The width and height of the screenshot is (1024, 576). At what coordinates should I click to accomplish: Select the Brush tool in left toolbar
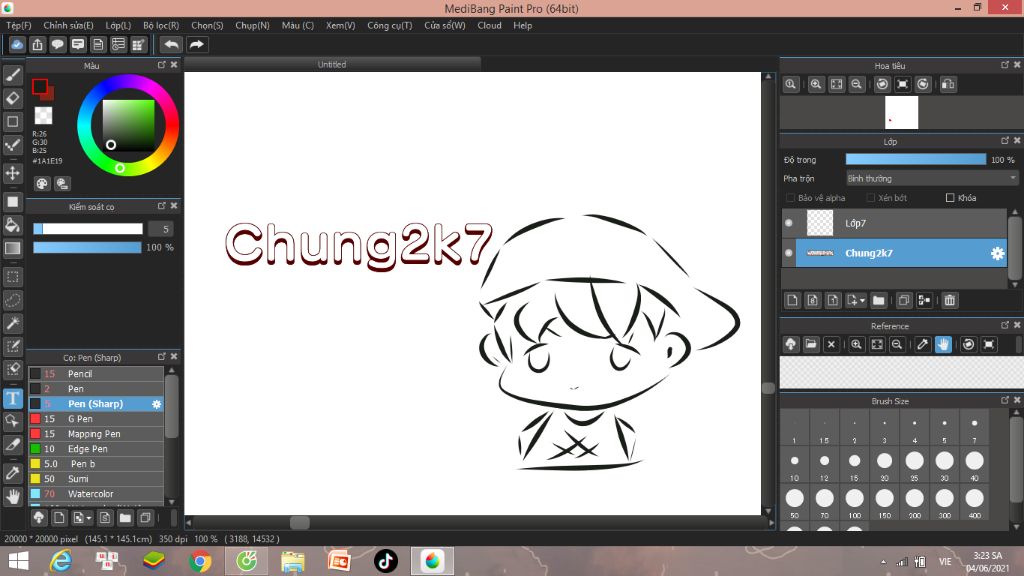(12, 76)
